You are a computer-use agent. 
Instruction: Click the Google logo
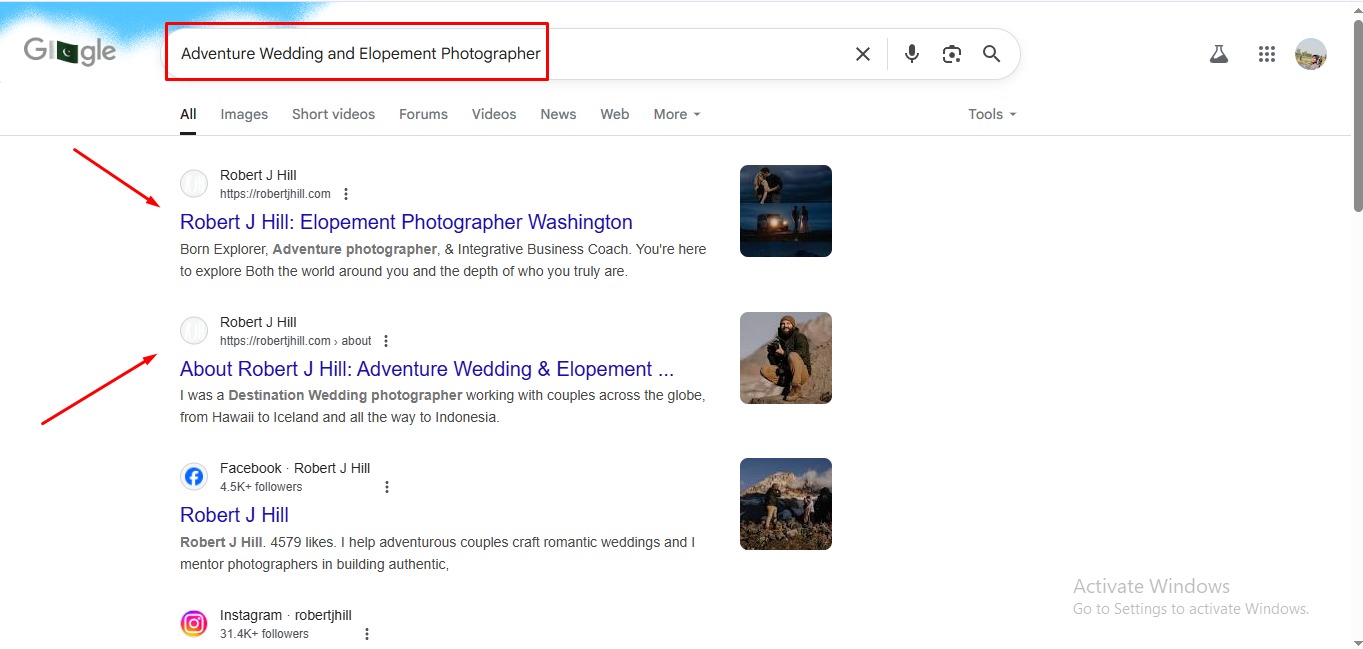point(70,52)
